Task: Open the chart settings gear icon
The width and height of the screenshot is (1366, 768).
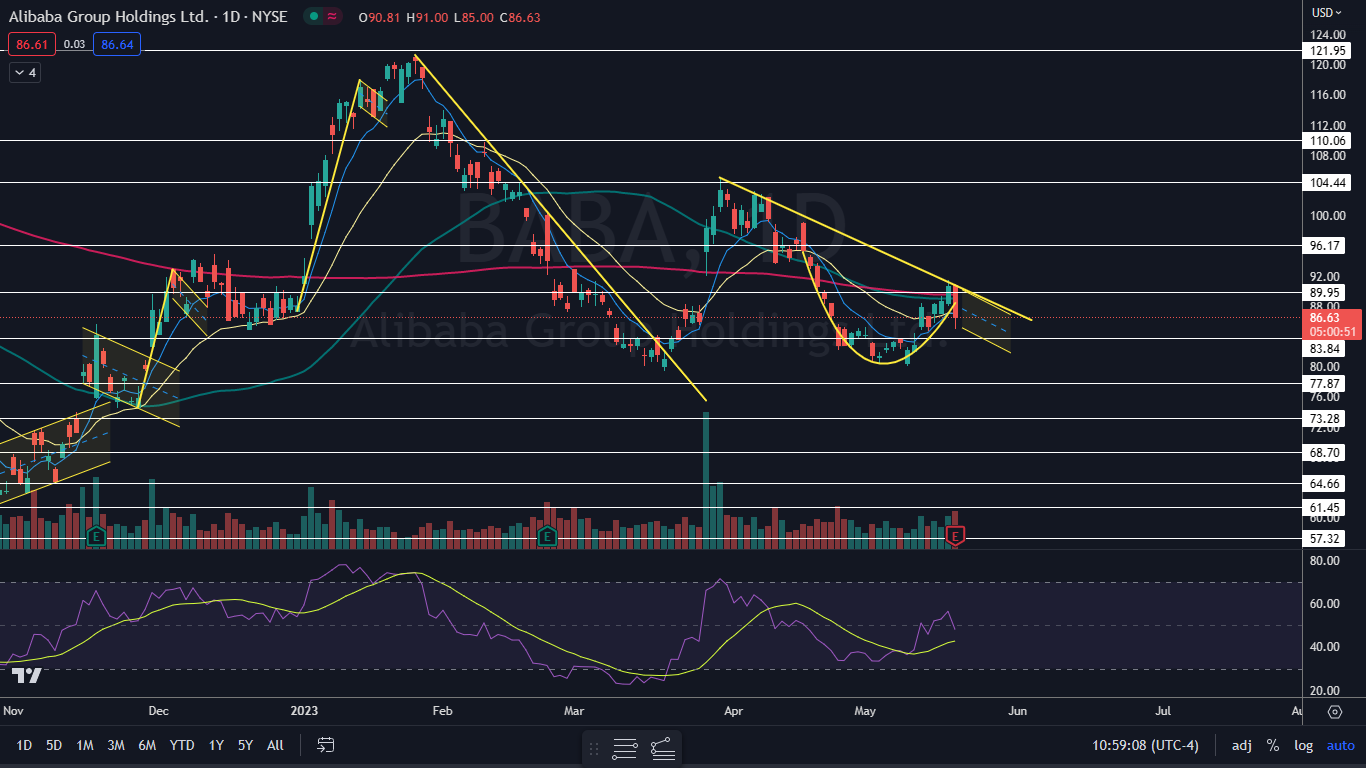Action: coord(1334,712)
